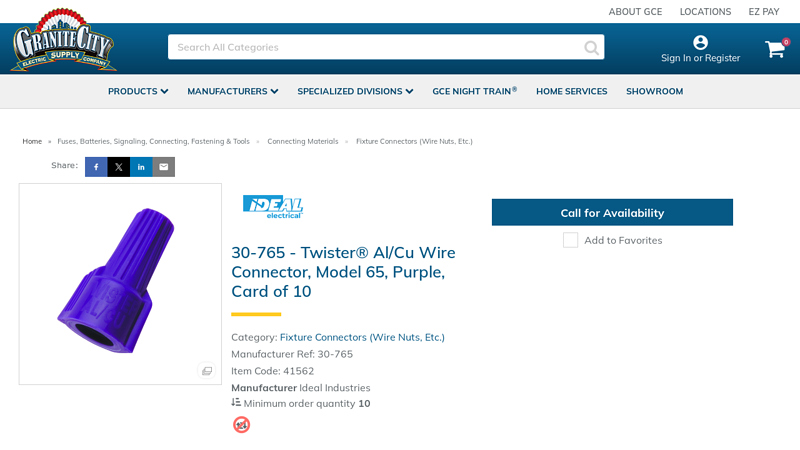Click the Ideal Electrical brand logo
The image size is (800, 450).
click(x=272, y=206)
